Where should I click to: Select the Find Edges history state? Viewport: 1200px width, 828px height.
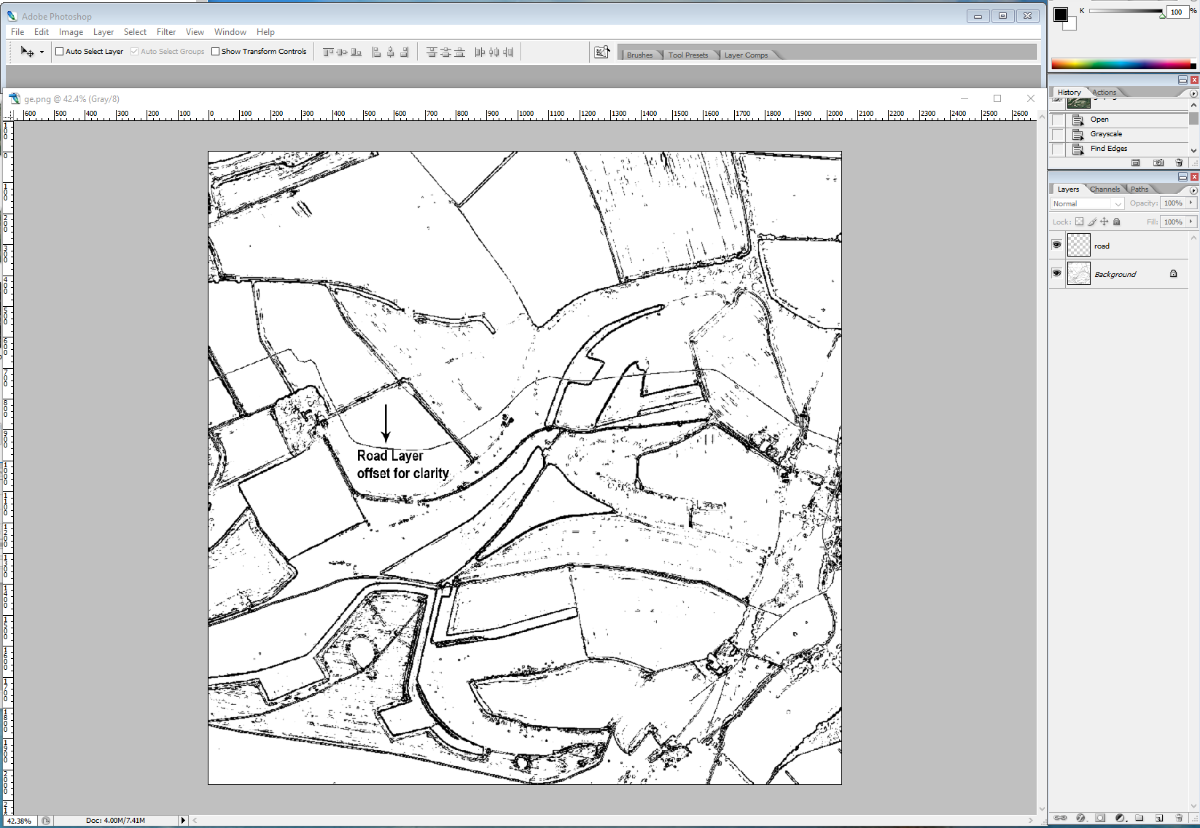pos(1108,149)
